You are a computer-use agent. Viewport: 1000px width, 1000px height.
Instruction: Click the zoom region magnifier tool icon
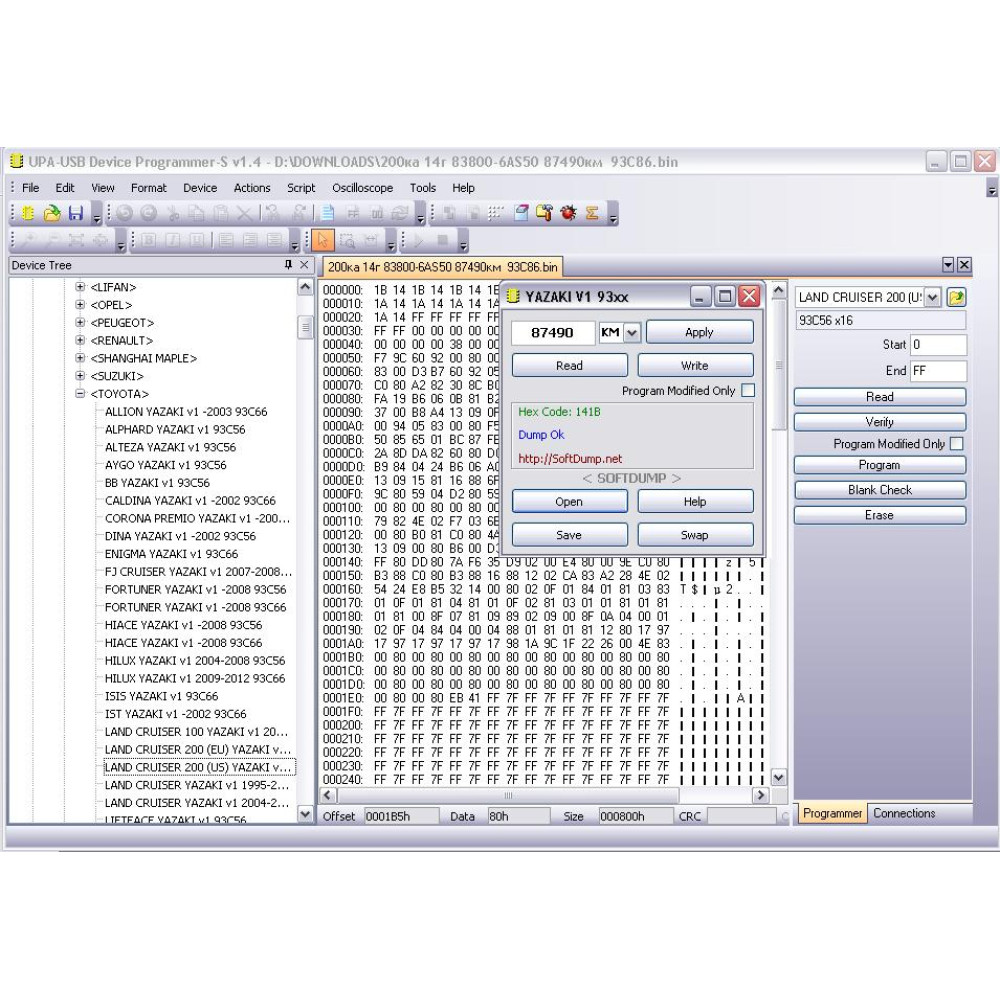[348, 240]
